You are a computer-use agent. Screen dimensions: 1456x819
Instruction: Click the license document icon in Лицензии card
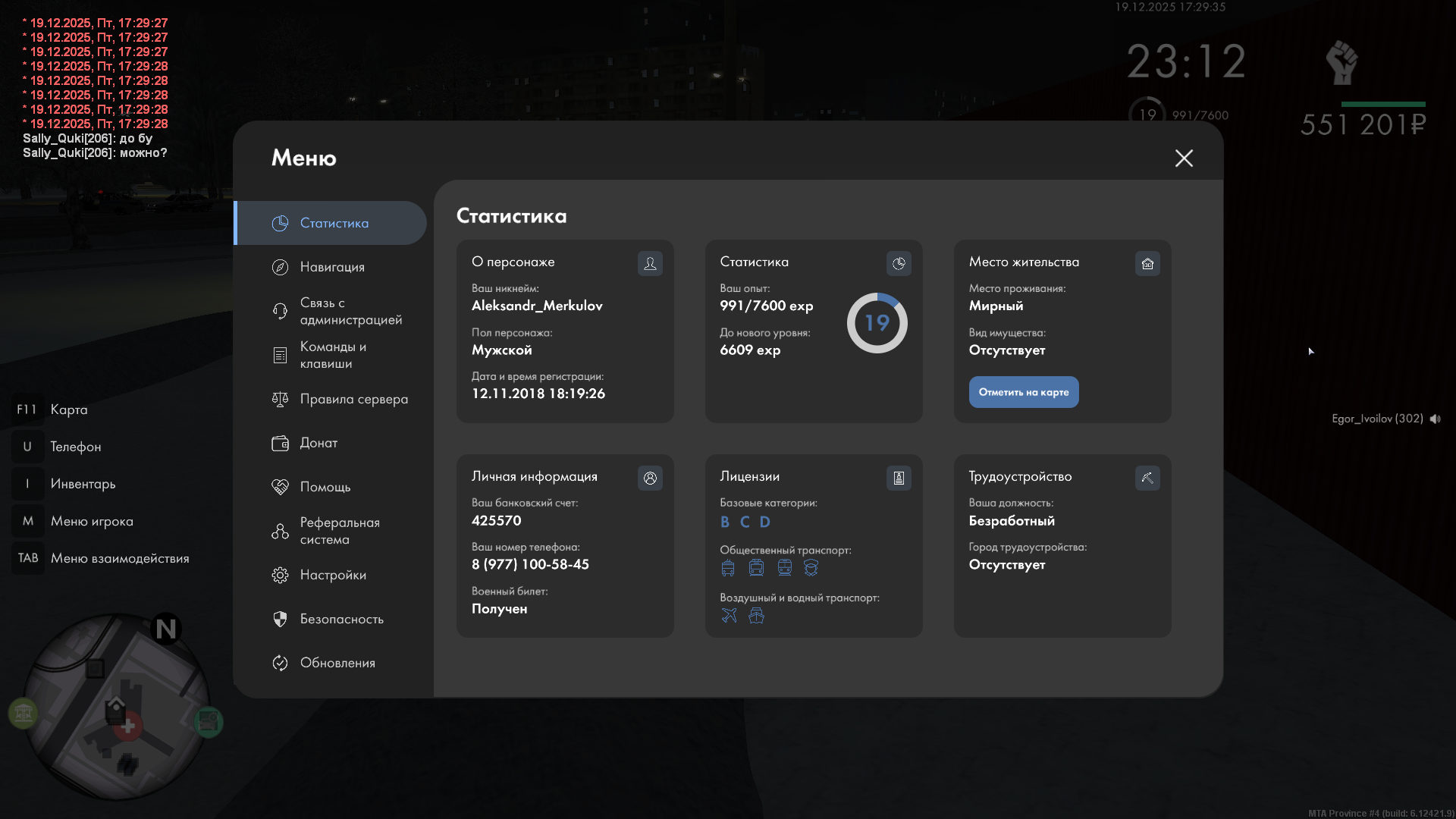(899, 478)
